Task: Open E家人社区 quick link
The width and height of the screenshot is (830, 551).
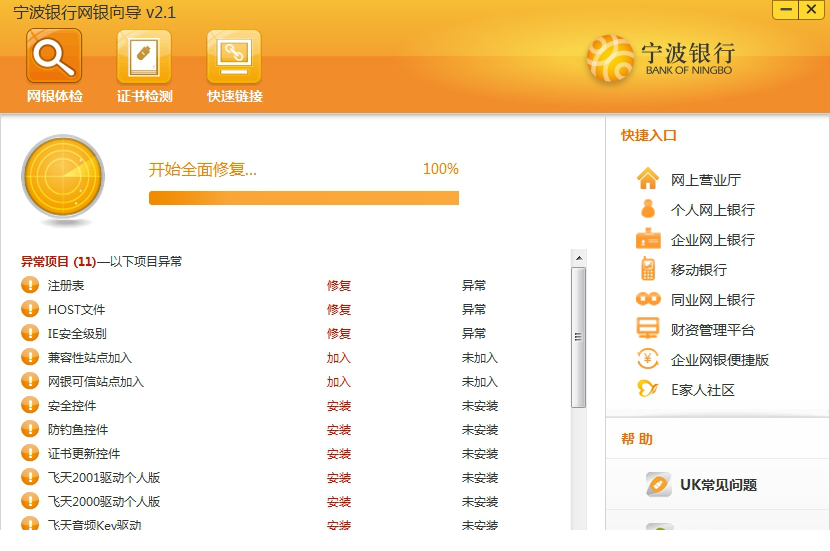Action: click(x=703, y=390)
